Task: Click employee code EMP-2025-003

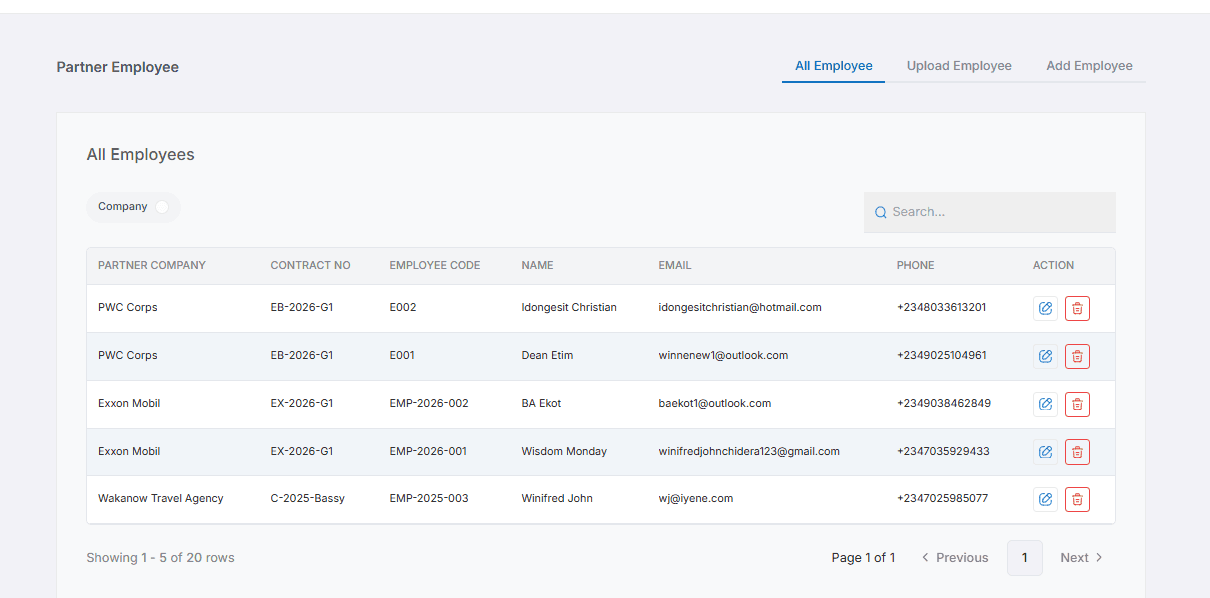Action: (x=429, y=498)
